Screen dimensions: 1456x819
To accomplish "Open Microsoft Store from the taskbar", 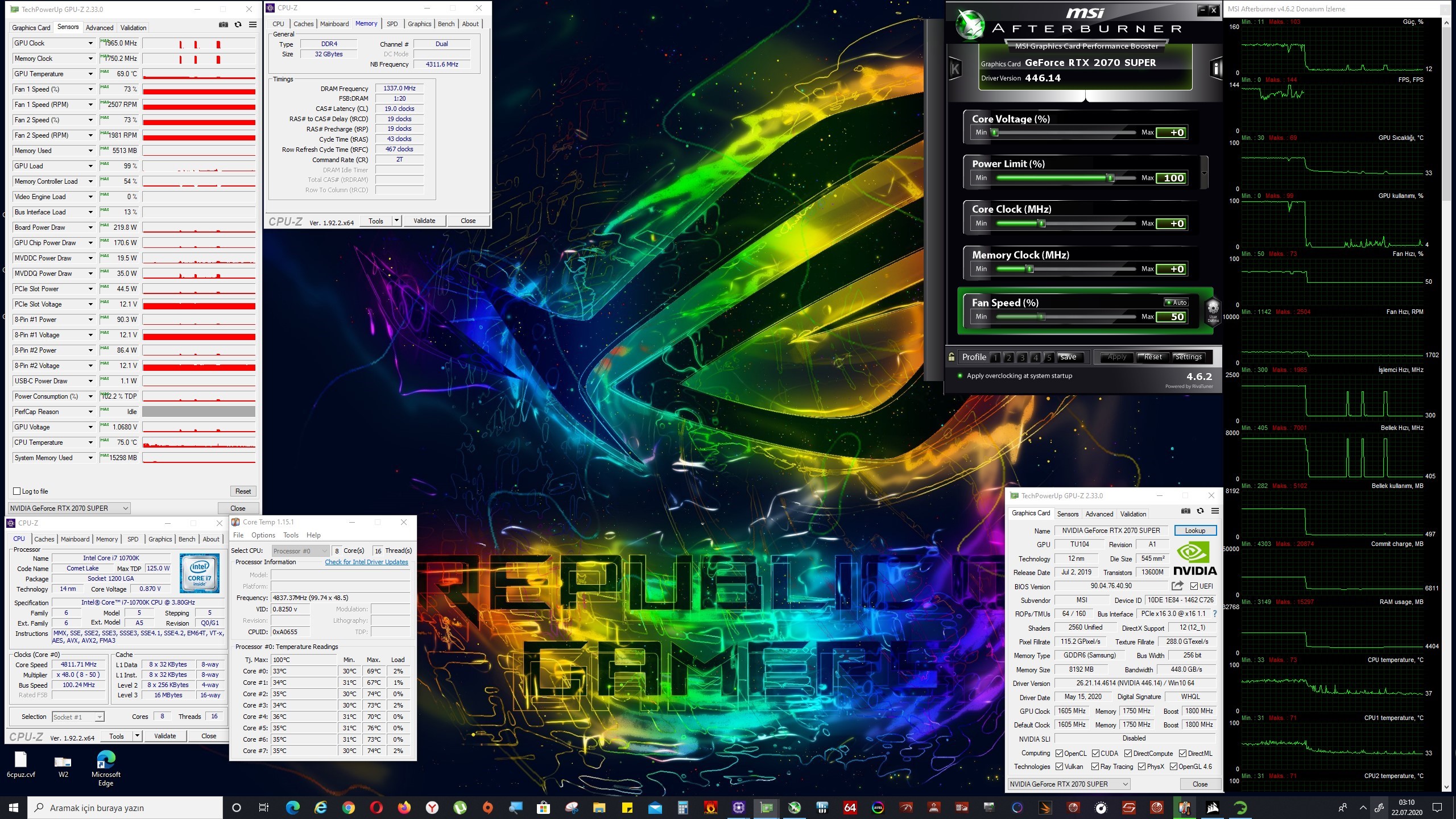I will click(x=544, y=808).
